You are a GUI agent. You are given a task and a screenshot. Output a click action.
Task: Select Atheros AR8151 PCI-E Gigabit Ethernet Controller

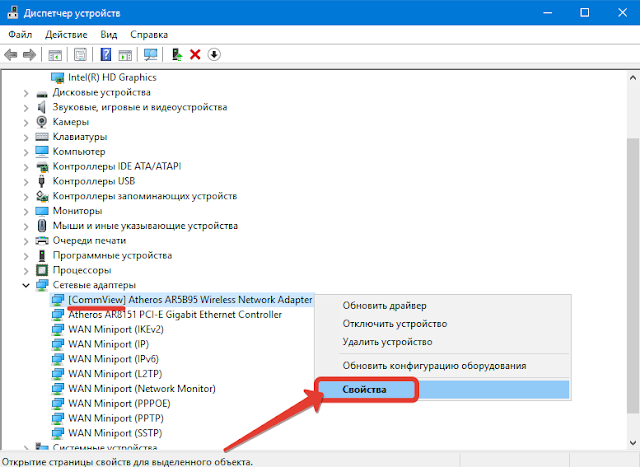(175, 314)
